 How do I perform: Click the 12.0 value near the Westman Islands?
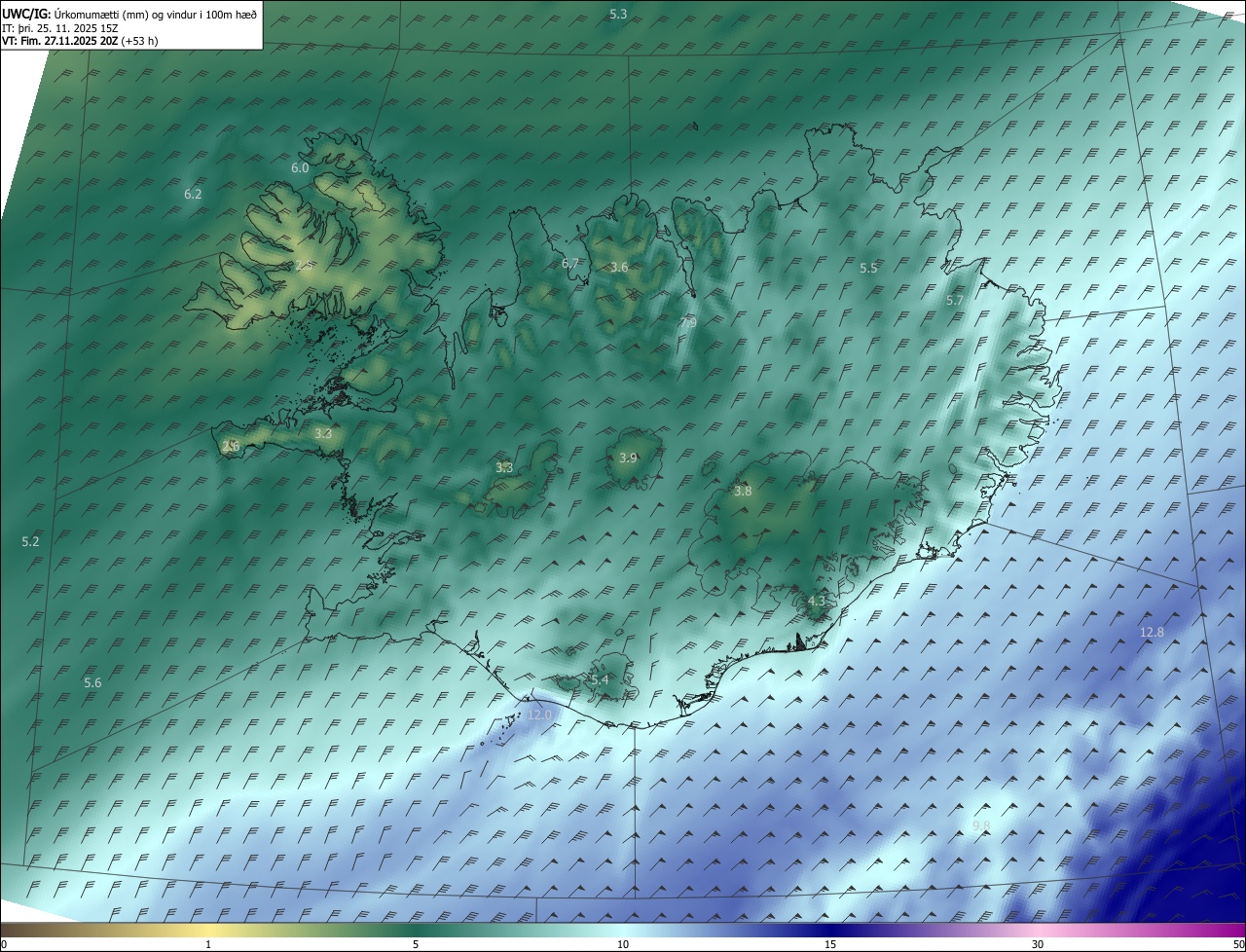click(539, 714)
